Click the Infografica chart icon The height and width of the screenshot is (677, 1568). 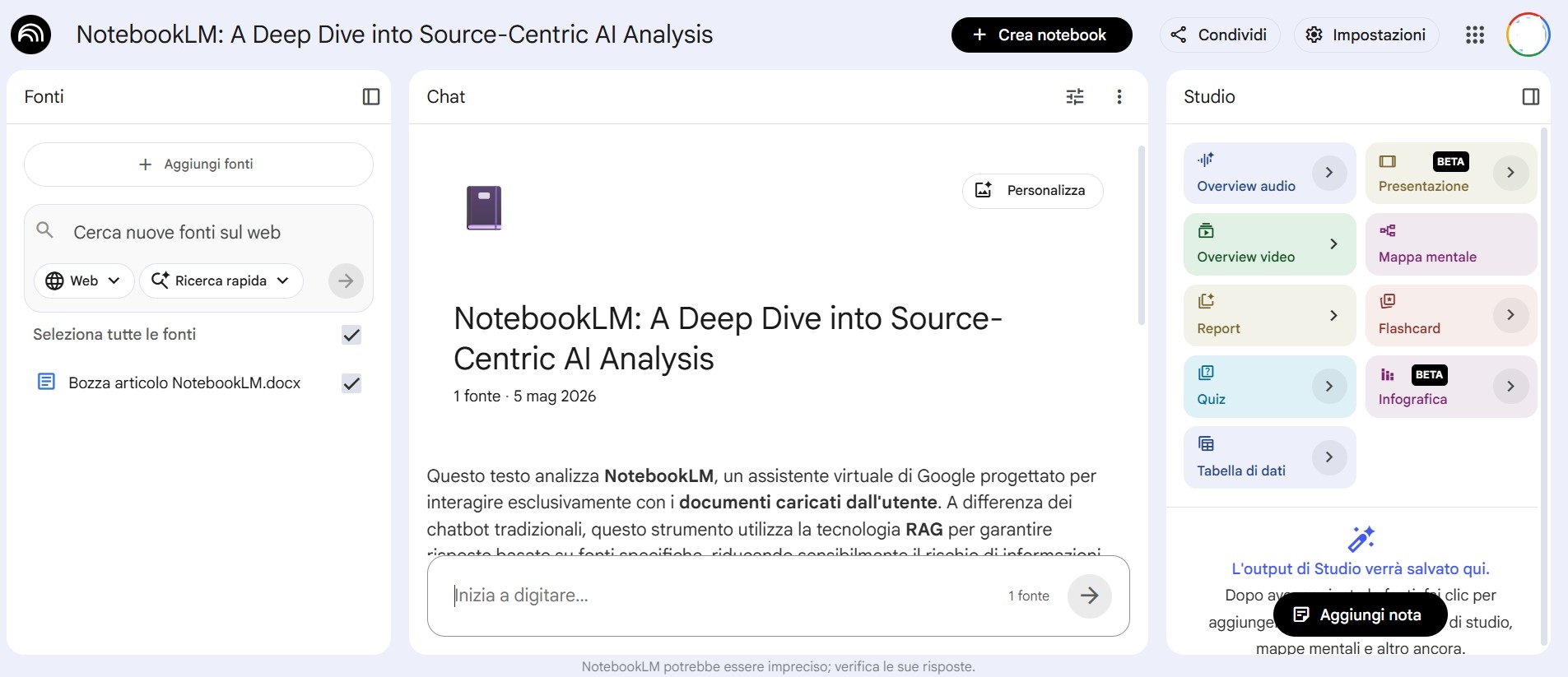pyautogui.click(x=1388, y=375)
